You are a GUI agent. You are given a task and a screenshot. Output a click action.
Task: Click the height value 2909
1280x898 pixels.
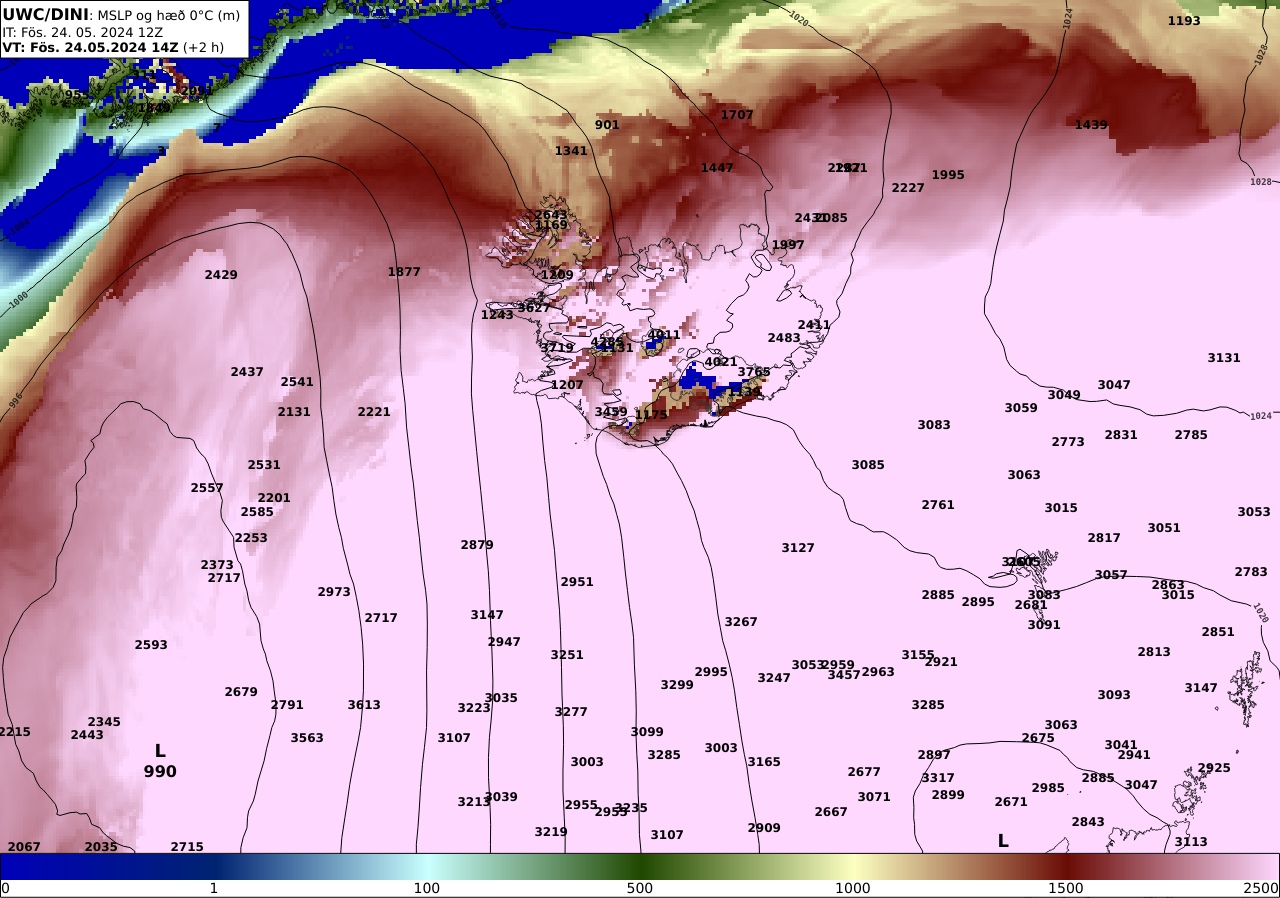coord(764,828)
